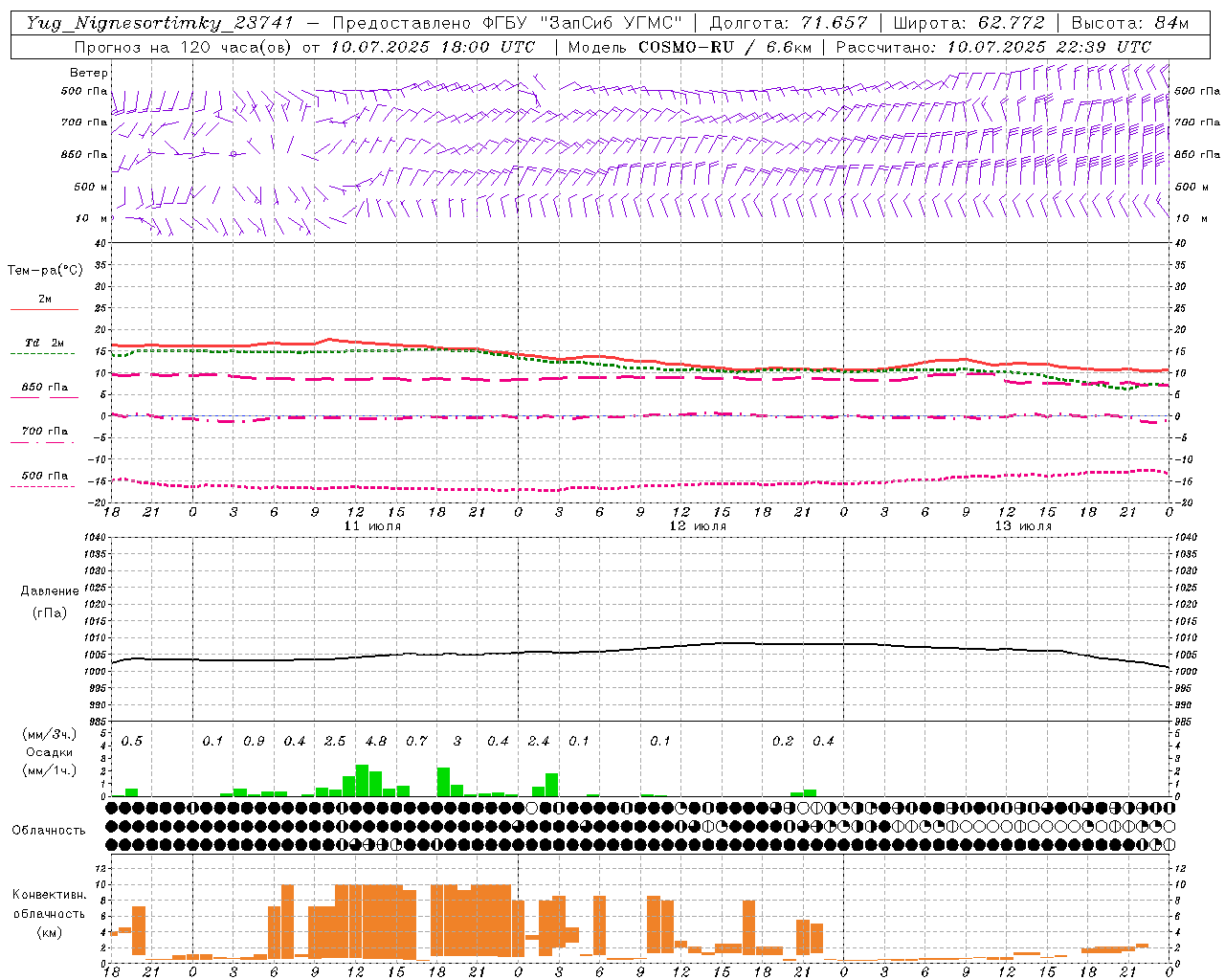Click the 3-hour precipitation value '0.5'
The width and height of the screenshot is (1225, 980).
point(132,742)
